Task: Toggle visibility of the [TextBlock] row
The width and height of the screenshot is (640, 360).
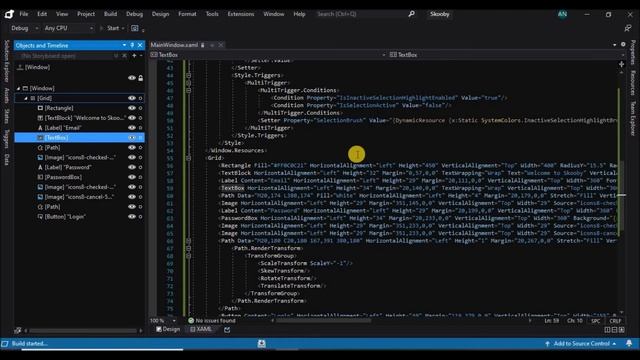Action: pyautogui.click(x=131, y=118)
